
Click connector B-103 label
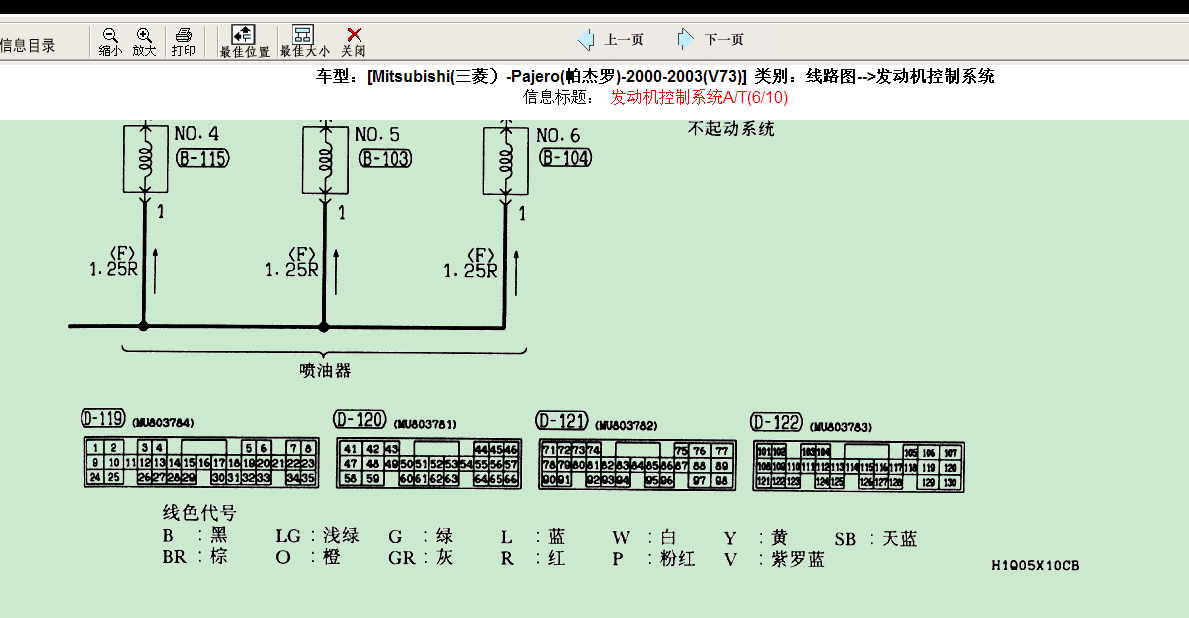(x=385, y=158)
